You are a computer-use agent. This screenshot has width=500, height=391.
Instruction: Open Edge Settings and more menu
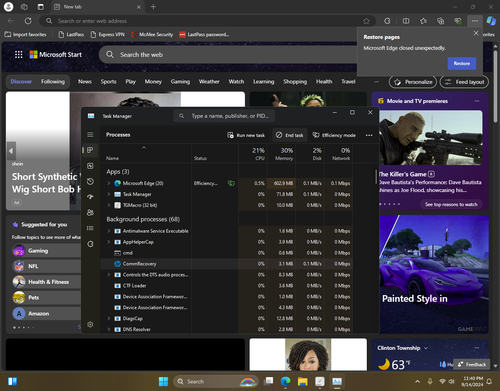pos(475,21)
